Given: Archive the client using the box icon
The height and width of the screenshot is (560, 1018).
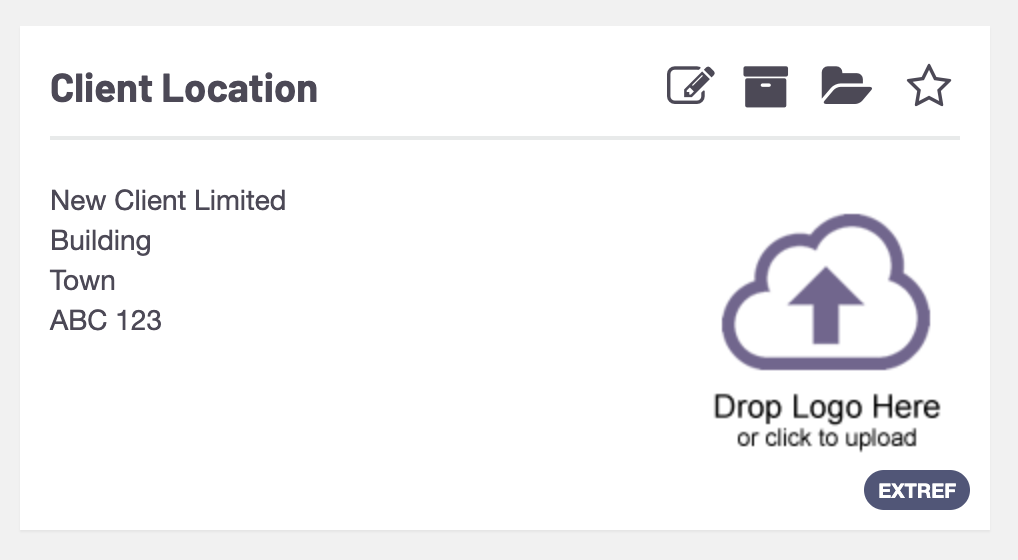Looking at the screenshot, I should 765,86.
